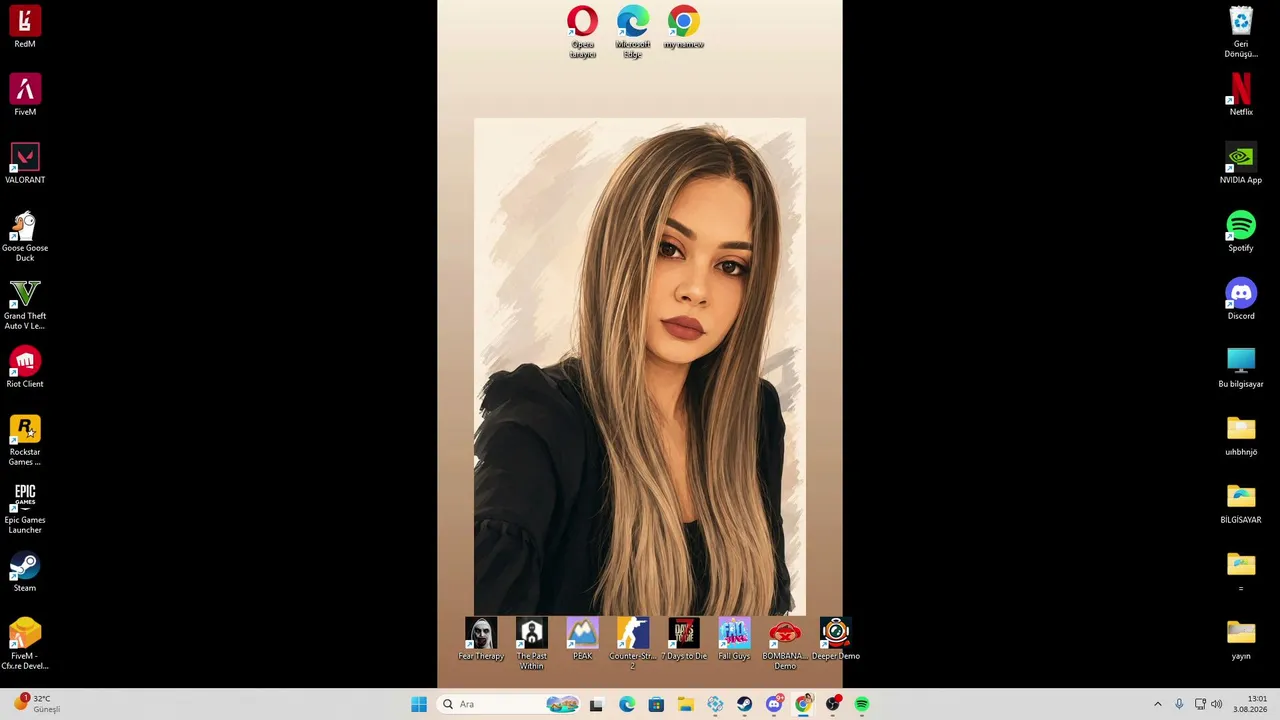Select the BOMBANA Demo game shortcut
The height and width of the screenshot is (720, 1280).
tap(785, 644)
